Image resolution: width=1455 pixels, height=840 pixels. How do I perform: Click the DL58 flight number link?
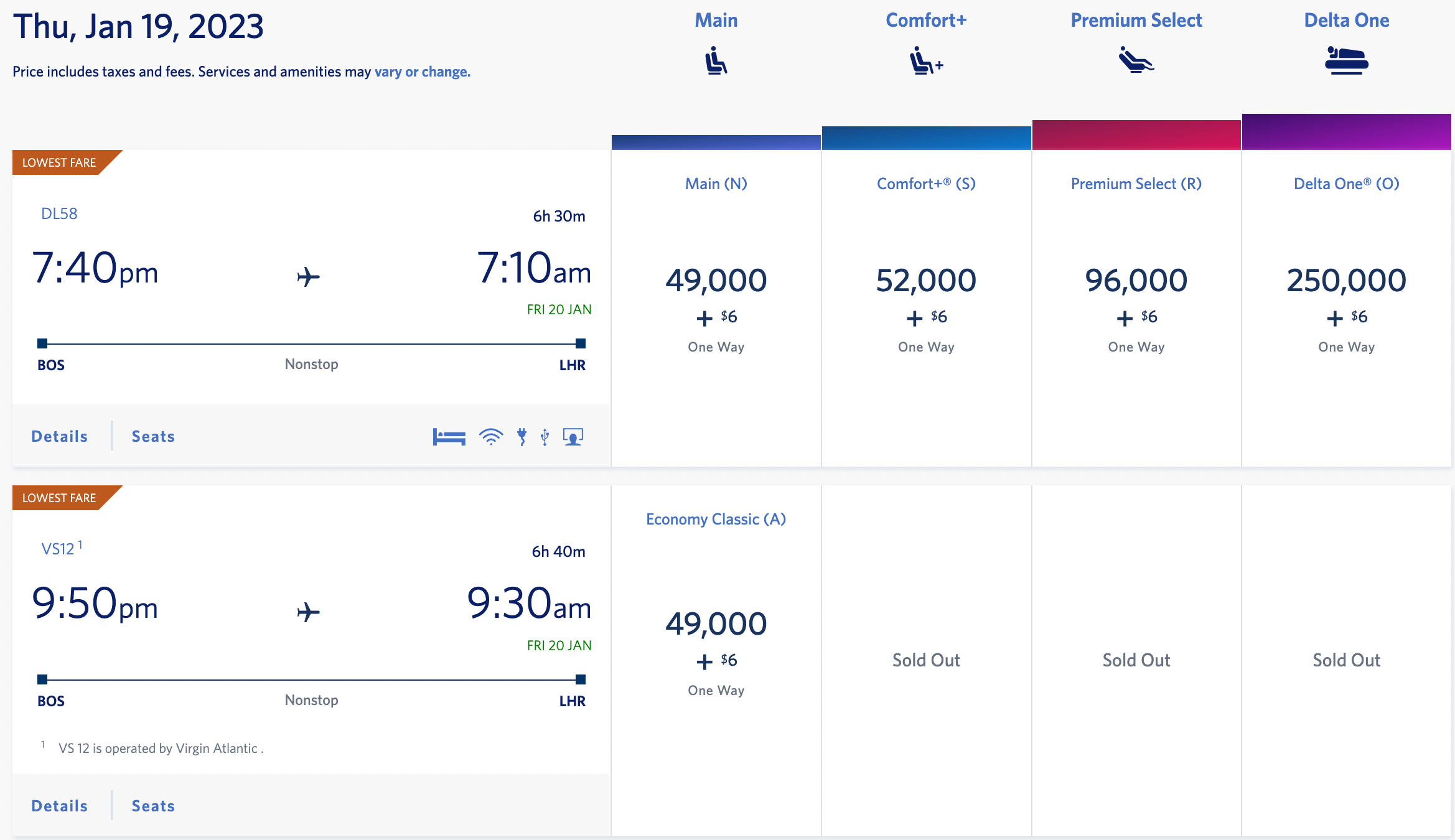tap(59, 213)
